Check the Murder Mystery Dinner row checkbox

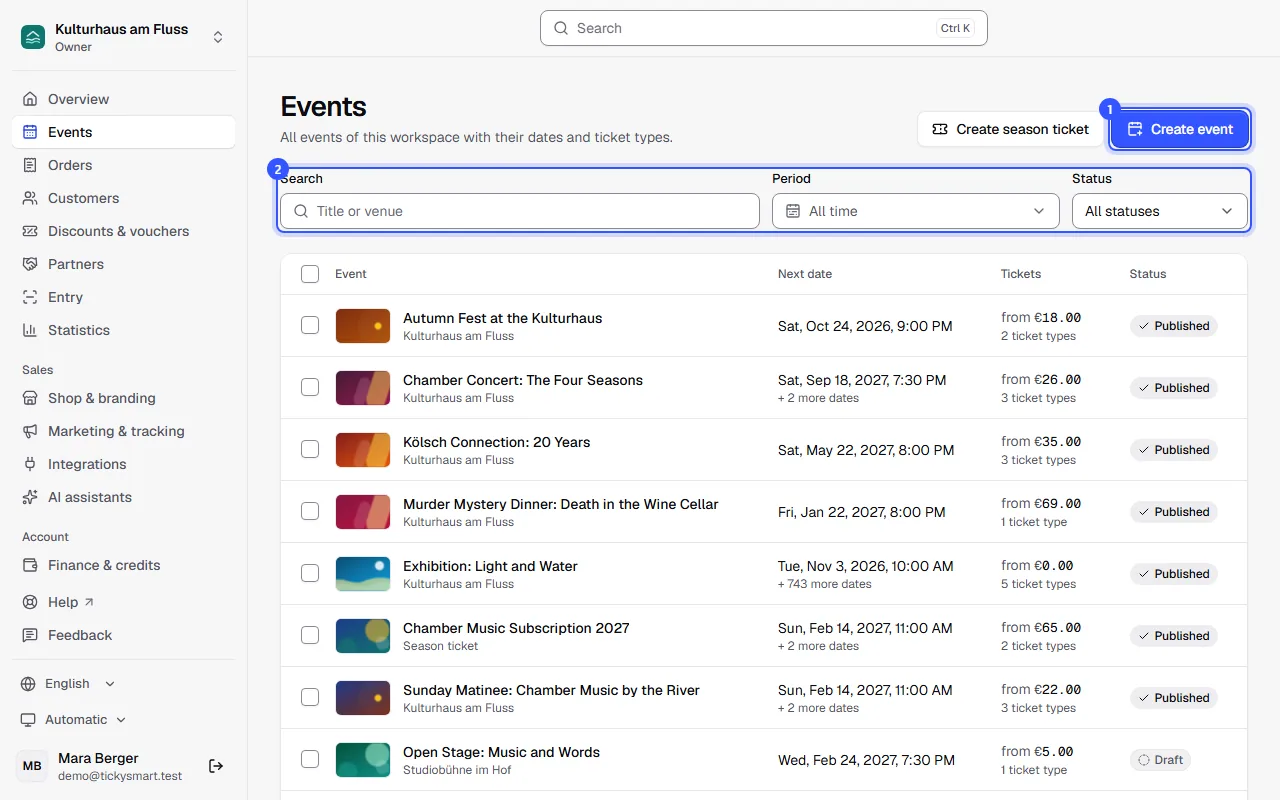coord(310,511)
